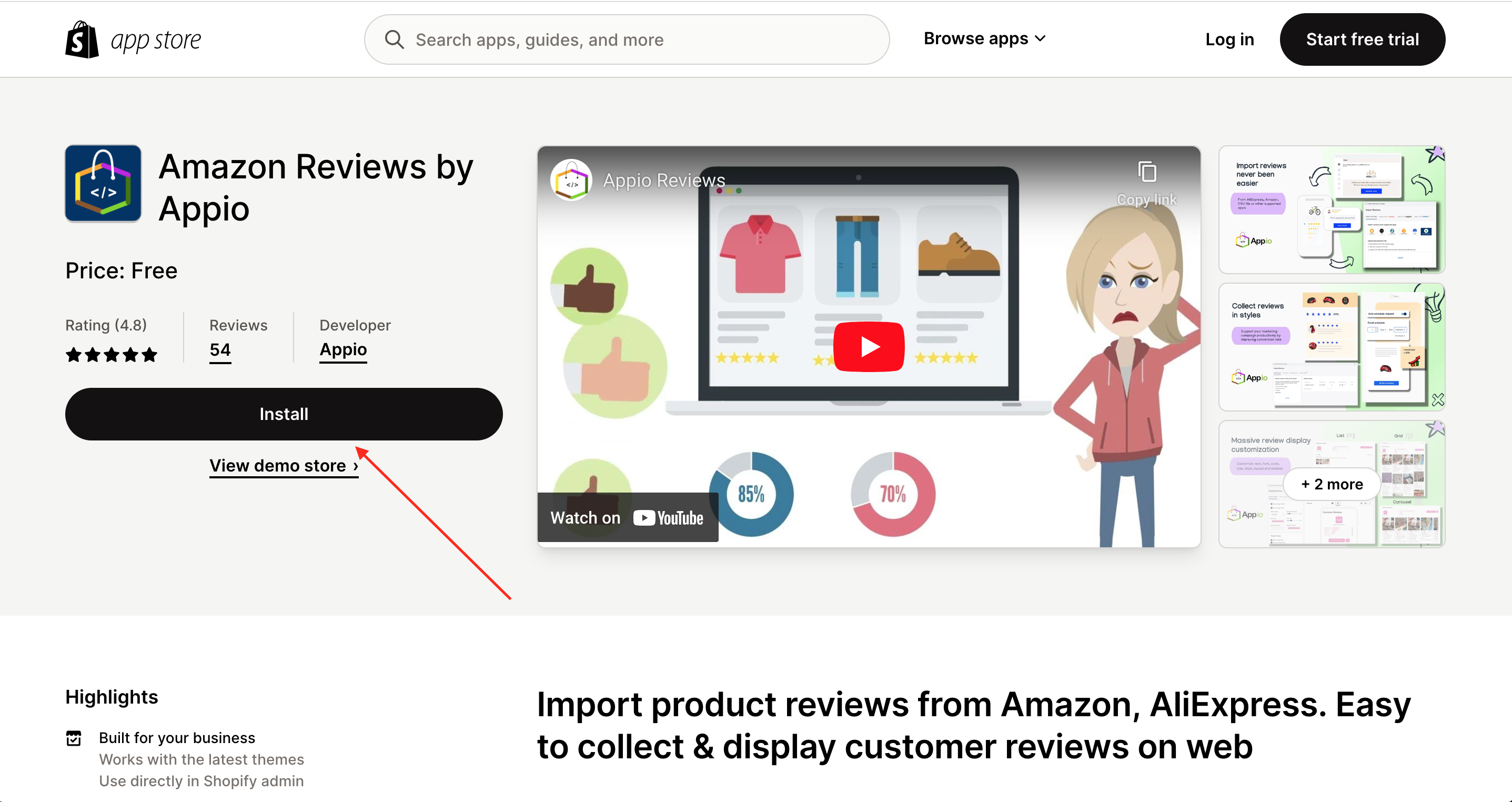Copy the video link
This screenshot has height=802, width=1512.
1146,183
